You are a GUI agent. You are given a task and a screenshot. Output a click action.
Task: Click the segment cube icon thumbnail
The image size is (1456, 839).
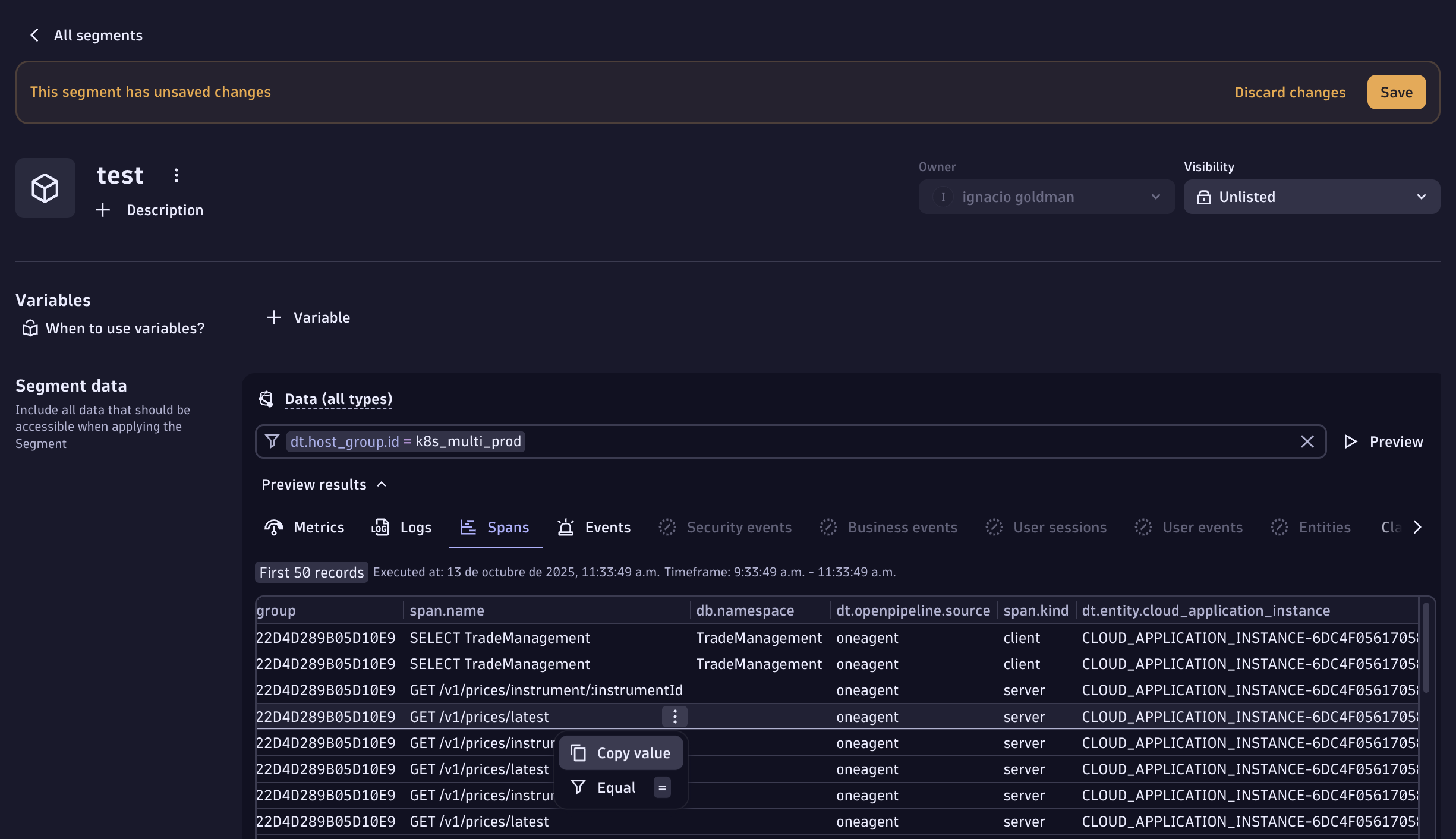45,188
